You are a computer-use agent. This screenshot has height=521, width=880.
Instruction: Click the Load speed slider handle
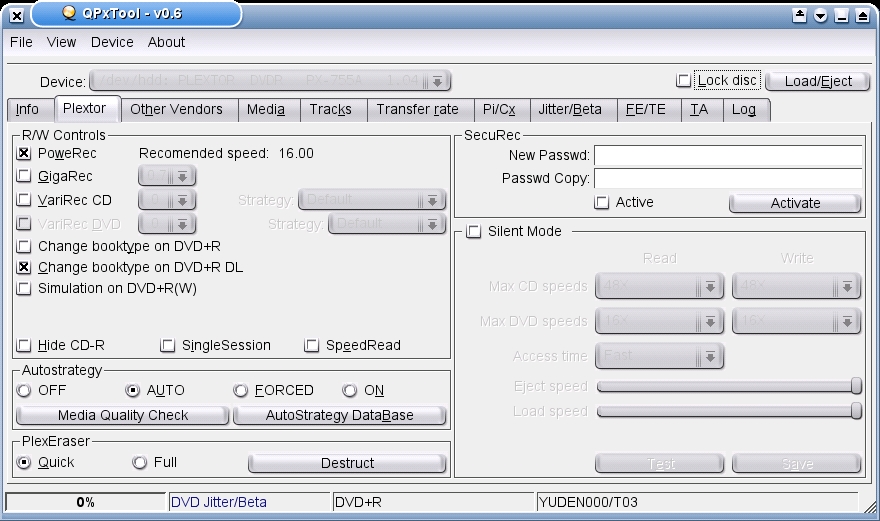[856, 411]
